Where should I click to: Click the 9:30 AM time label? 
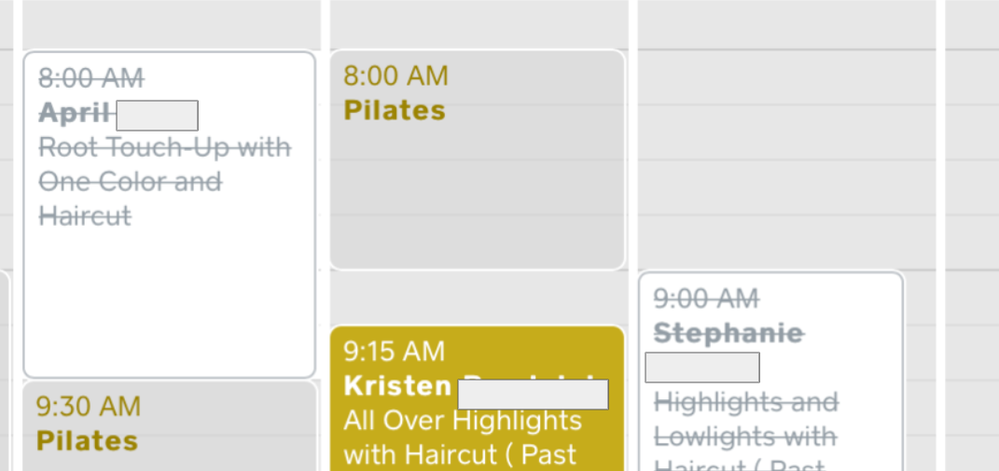88,406
